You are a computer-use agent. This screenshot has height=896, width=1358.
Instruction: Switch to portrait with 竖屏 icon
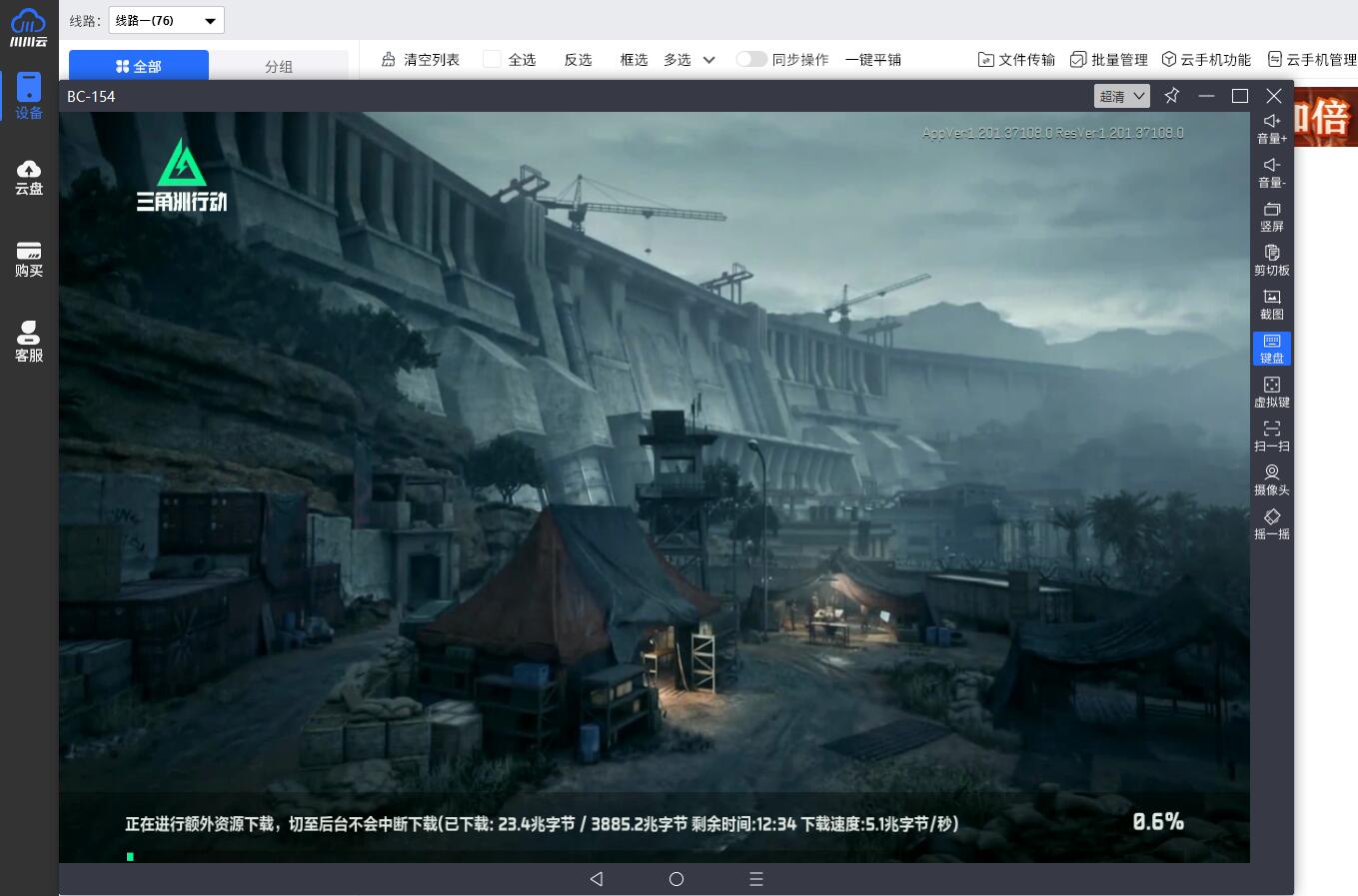click(1272, 217)
